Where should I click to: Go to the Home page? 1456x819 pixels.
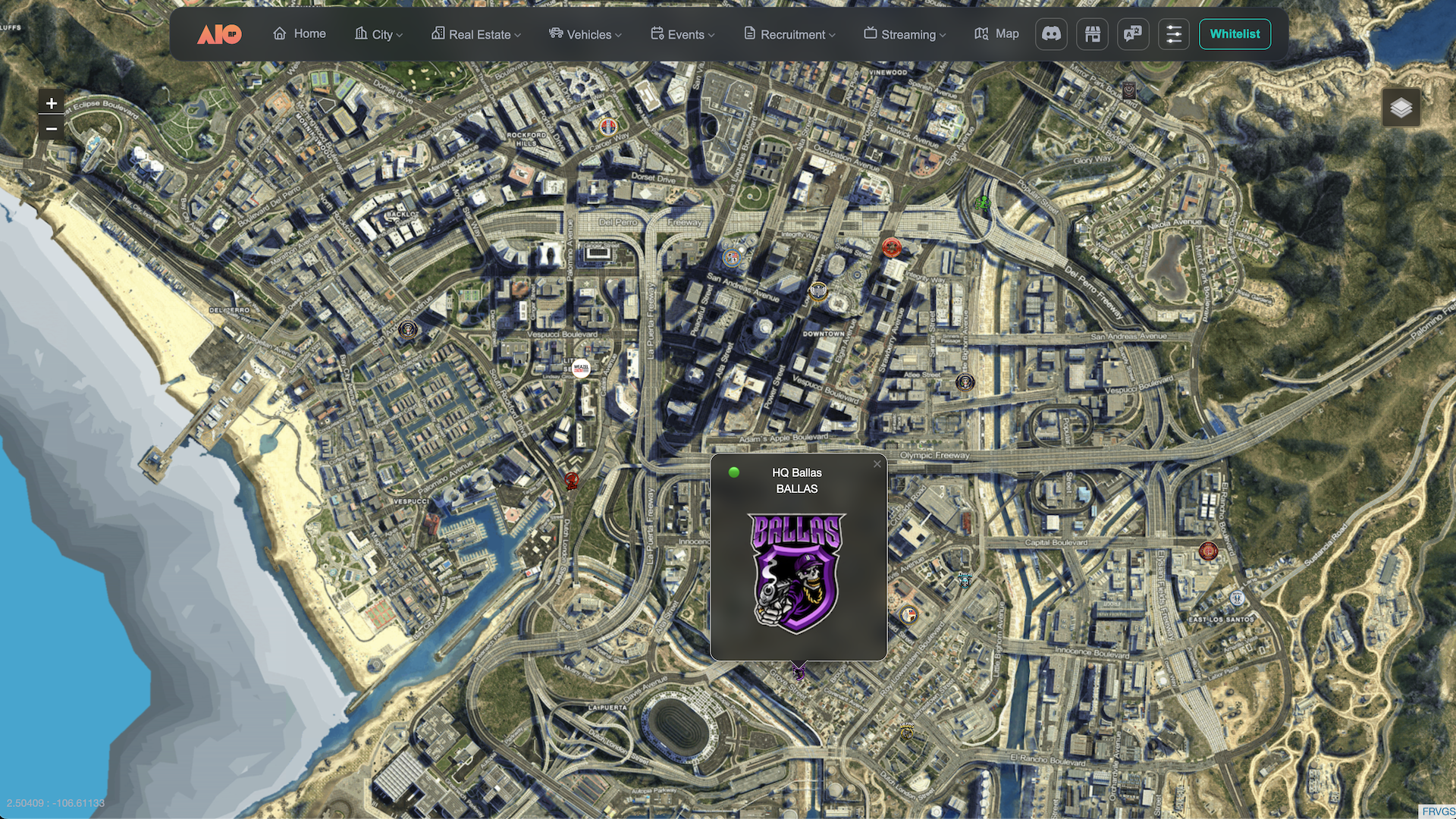pyautogui.click(x=300, y=34)
